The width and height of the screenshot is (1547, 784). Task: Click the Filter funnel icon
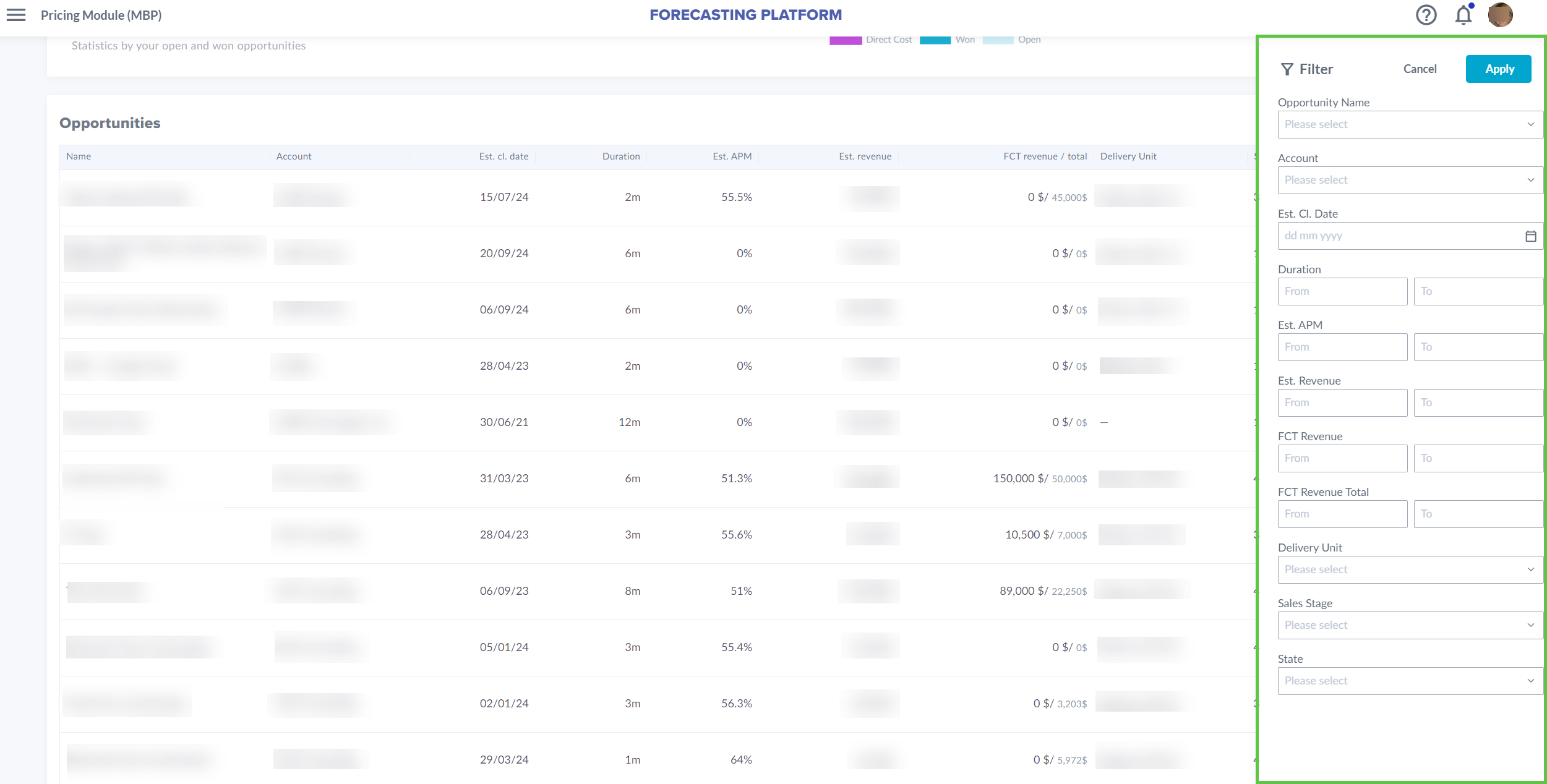[1287, 69]
